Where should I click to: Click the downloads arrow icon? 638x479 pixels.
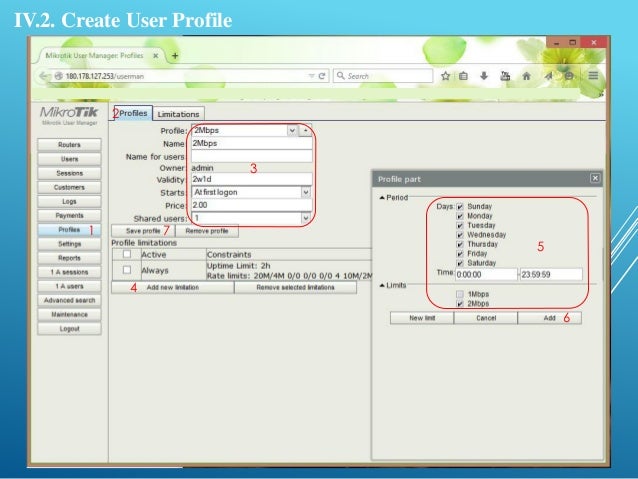pos(484,76)
